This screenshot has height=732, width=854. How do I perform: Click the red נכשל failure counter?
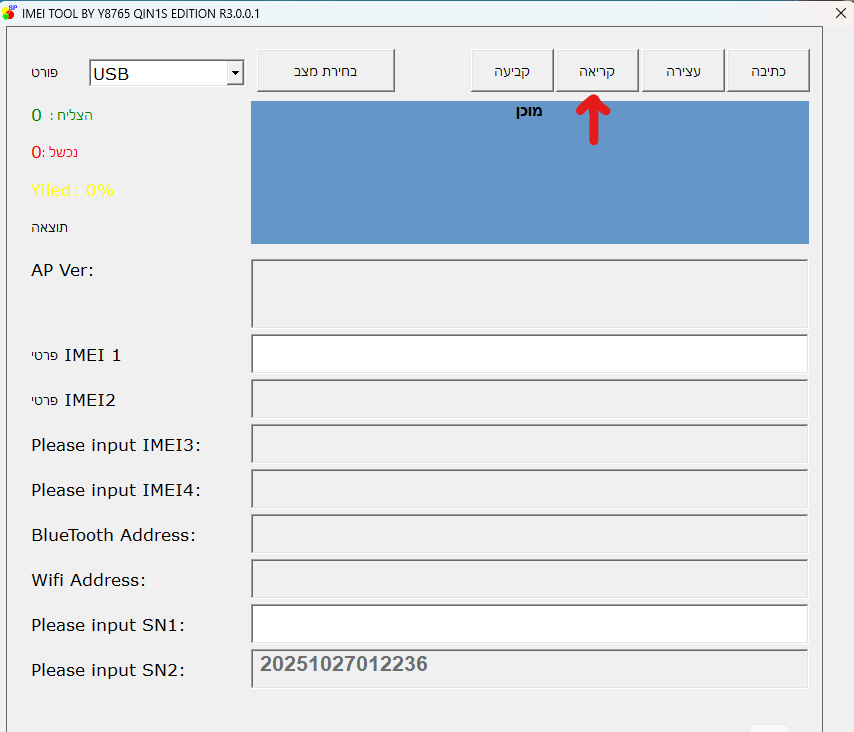click(x=54, y=152)
